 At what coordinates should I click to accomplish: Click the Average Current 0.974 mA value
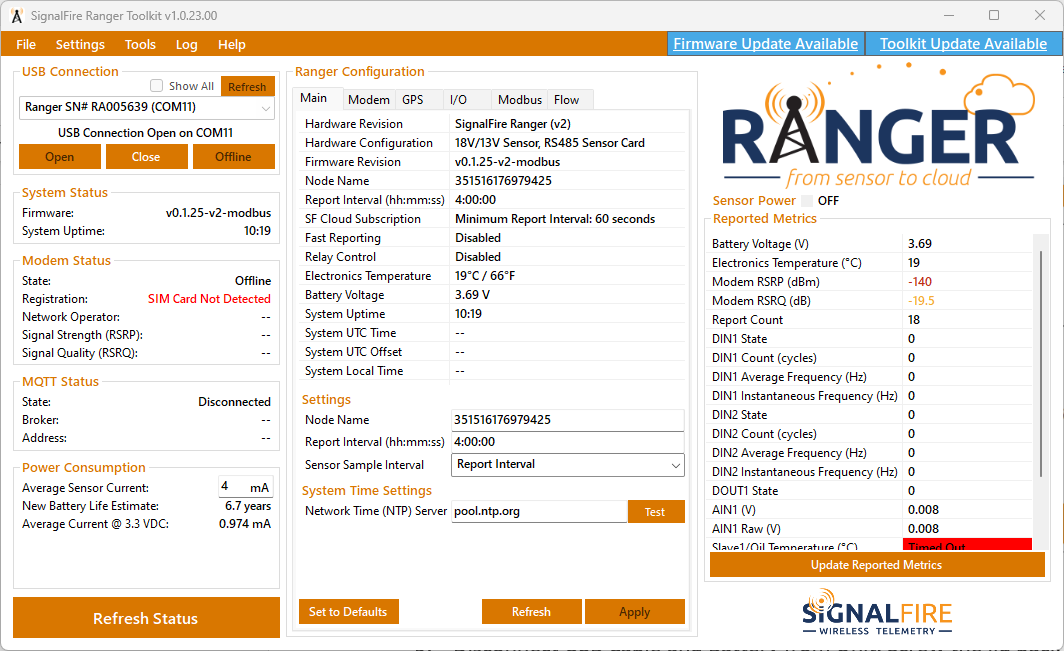(x=244, y=524)
